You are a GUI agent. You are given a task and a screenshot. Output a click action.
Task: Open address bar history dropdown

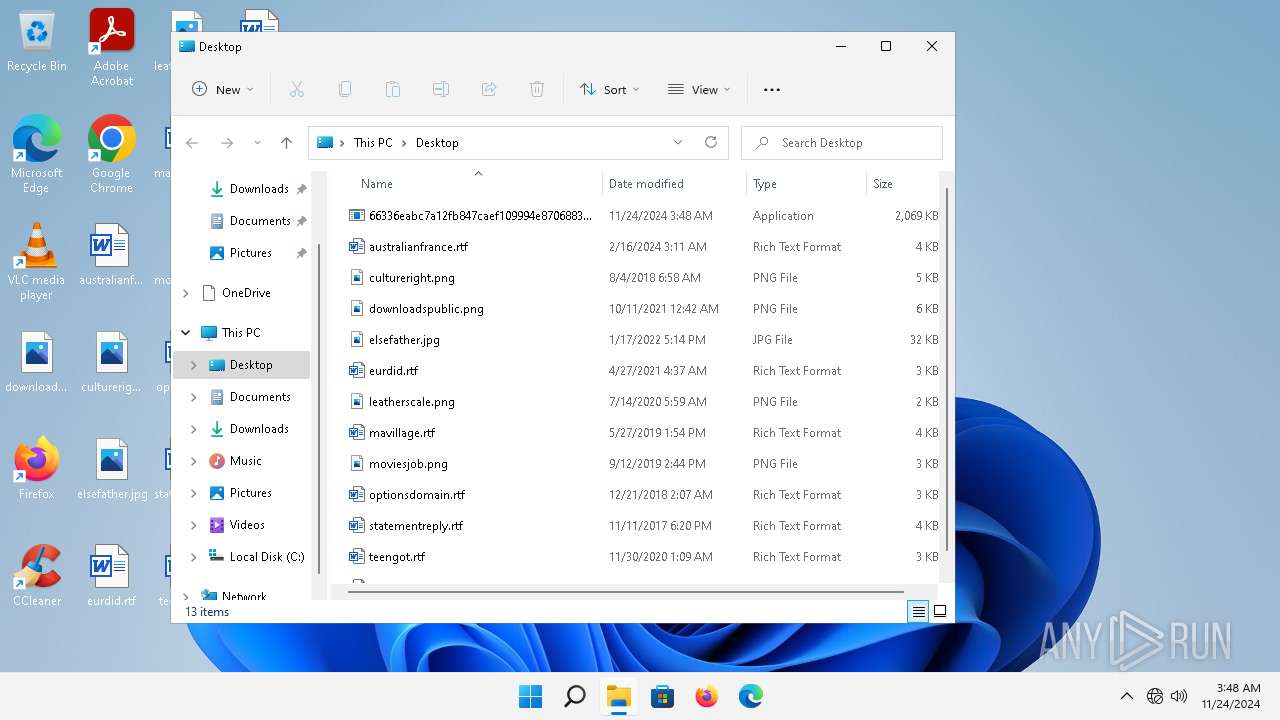[x=678, y=142]
